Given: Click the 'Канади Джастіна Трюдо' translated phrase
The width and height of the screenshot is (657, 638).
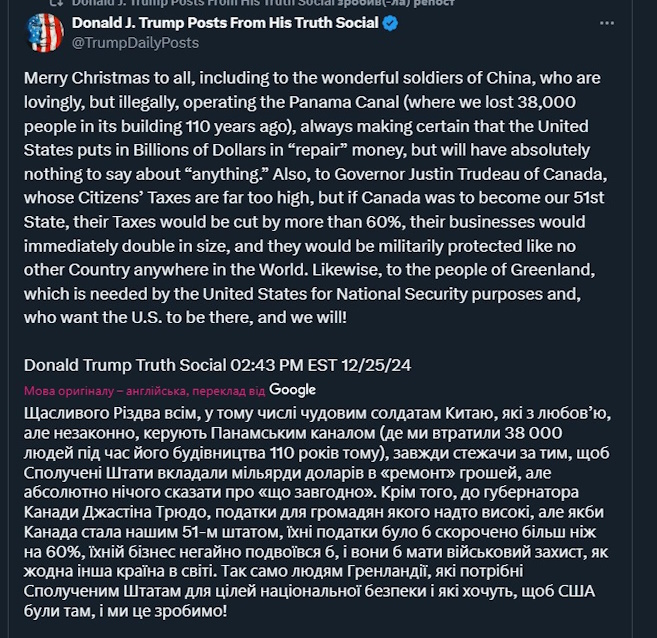Looking at the screenshot, I should (115, 512).
